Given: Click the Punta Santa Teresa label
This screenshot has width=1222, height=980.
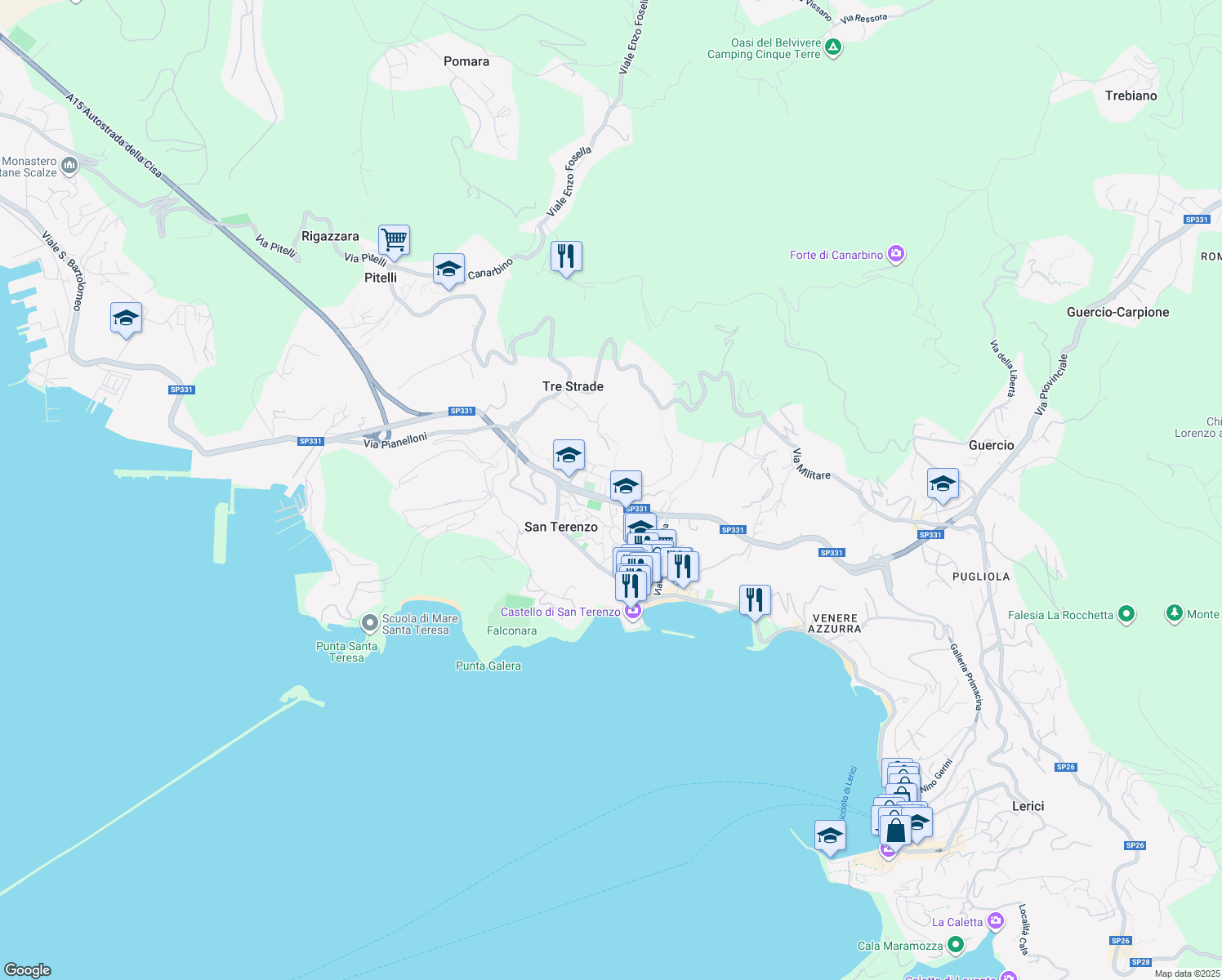Looking at the screenshot, I should point(346,652).
